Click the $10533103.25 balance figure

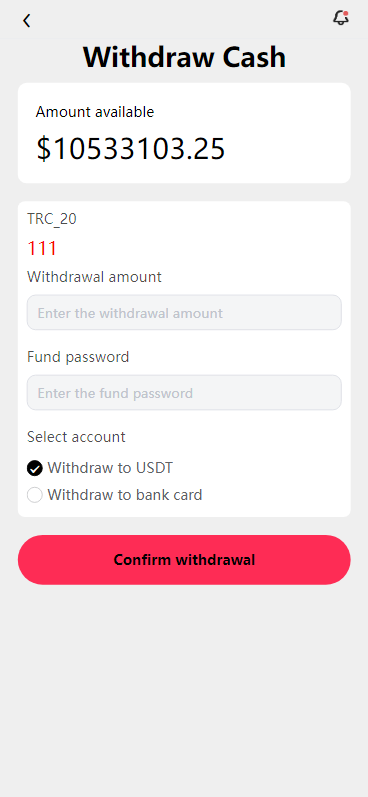(x=131, y=149)
